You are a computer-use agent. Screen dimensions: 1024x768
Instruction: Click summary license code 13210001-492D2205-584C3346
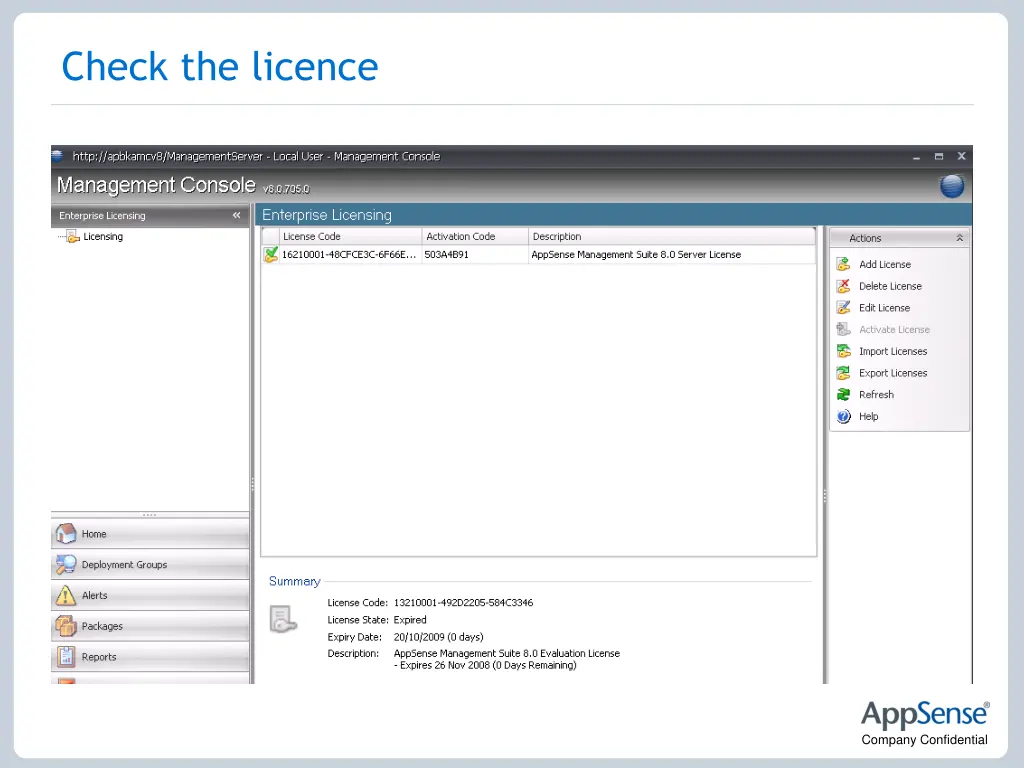[463, 602]
